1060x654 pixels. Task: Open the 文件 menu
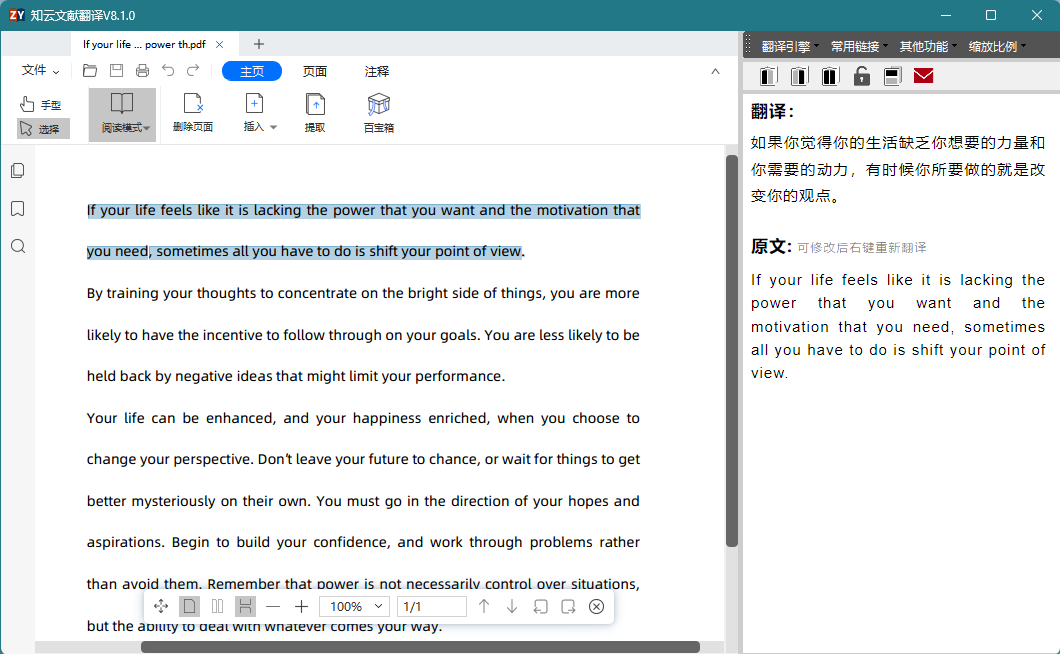point(41,70)
